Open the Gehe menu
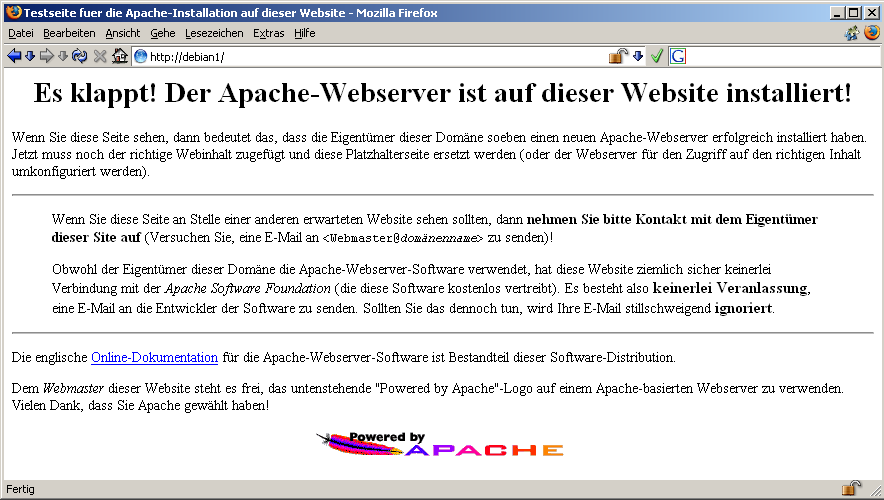The width and height of the screenshot is (884, 500). (163, 33)
